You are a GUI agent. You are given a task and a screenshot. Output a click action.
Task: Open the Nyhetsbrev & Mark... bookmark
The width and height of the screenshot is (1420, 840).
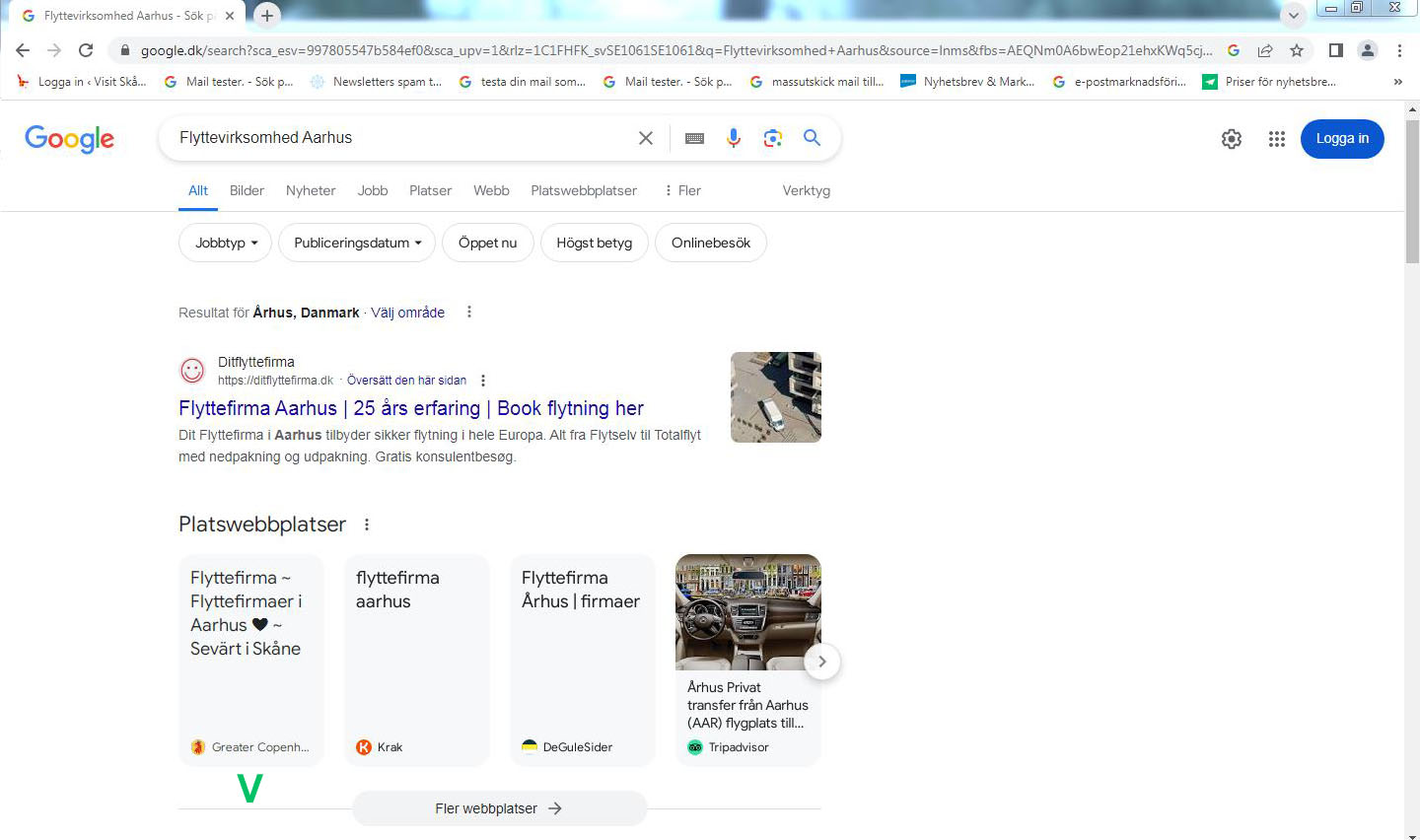coord(967,82)
